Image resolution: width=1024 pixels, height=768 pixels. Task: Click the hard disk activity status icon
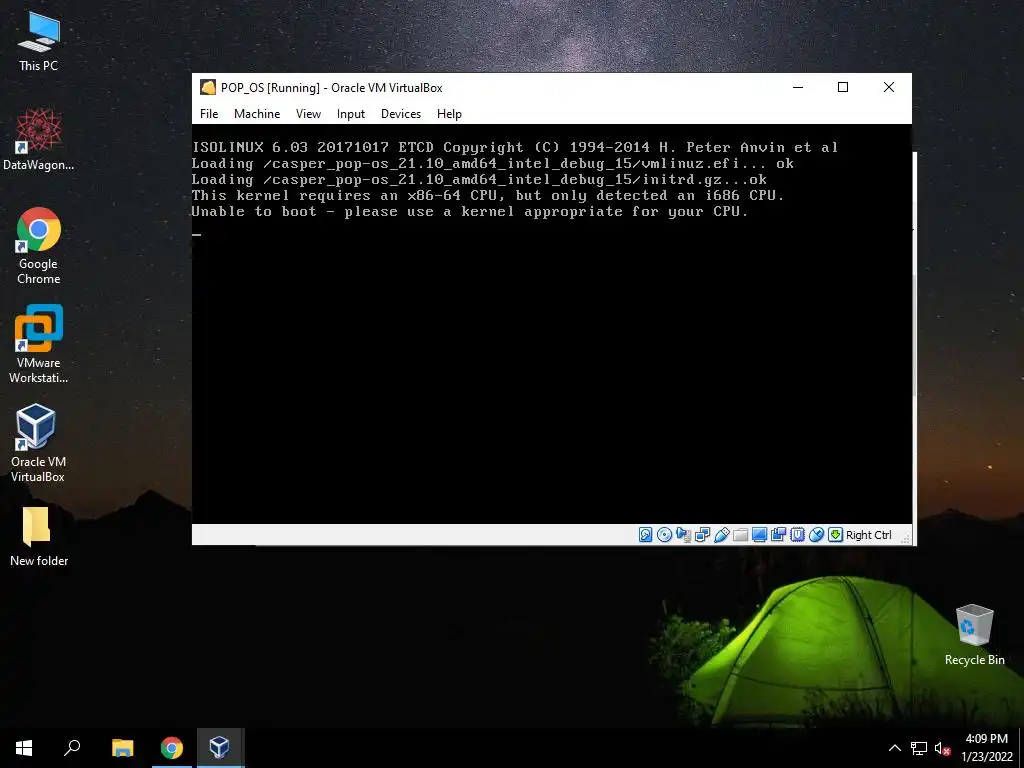(x=645, y=535)
